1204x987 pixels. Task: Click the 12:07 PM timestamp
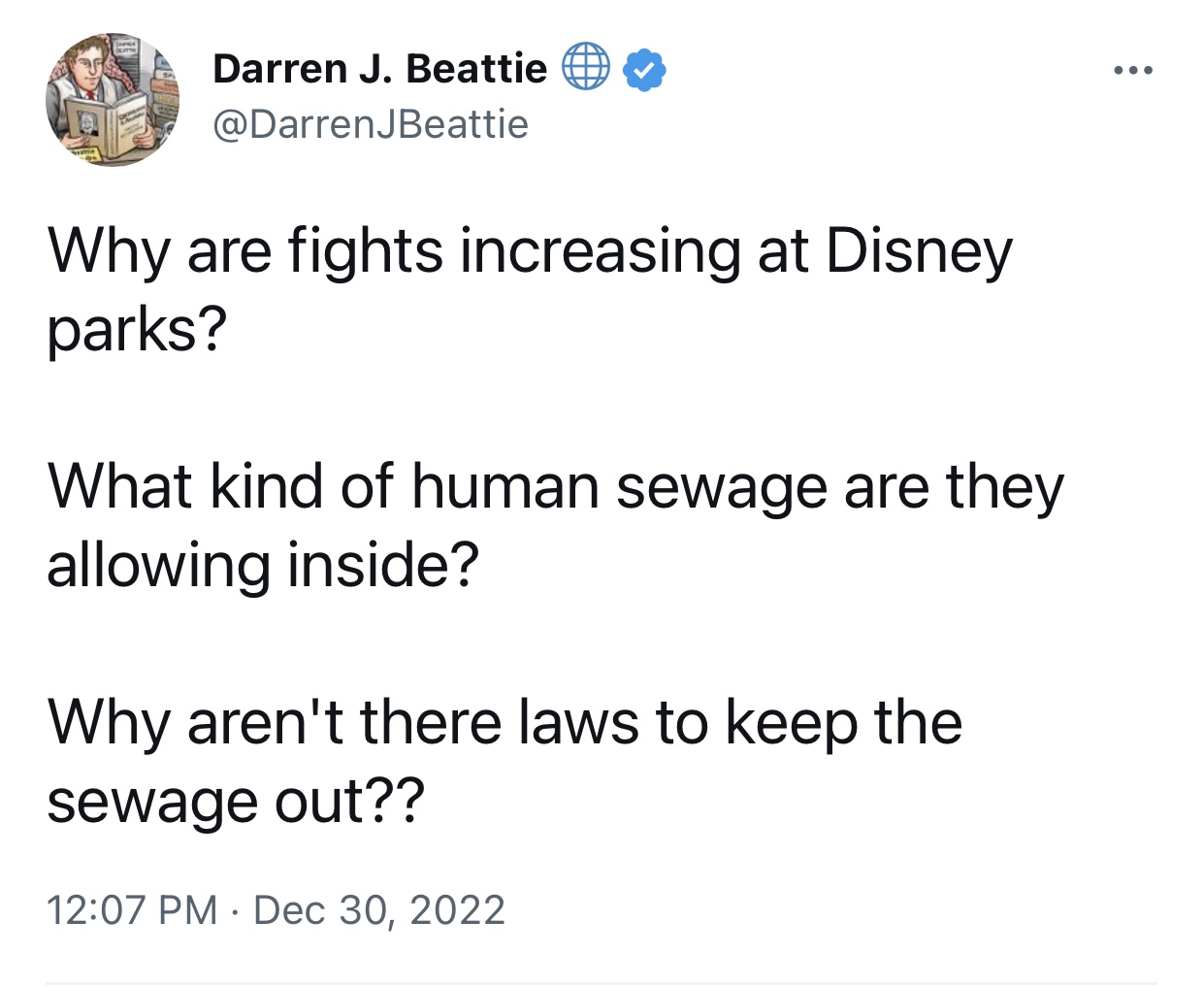(132, 910)
